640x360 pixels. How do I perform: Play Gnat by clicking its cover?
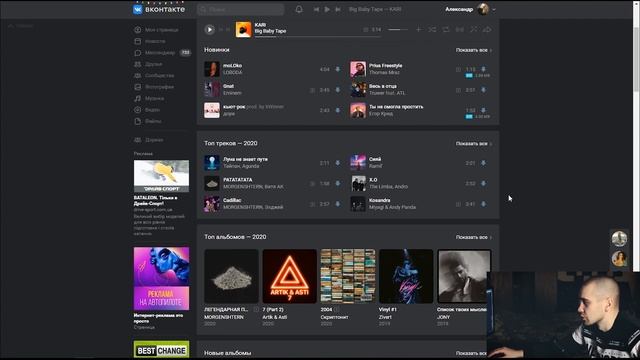point(212,89)
